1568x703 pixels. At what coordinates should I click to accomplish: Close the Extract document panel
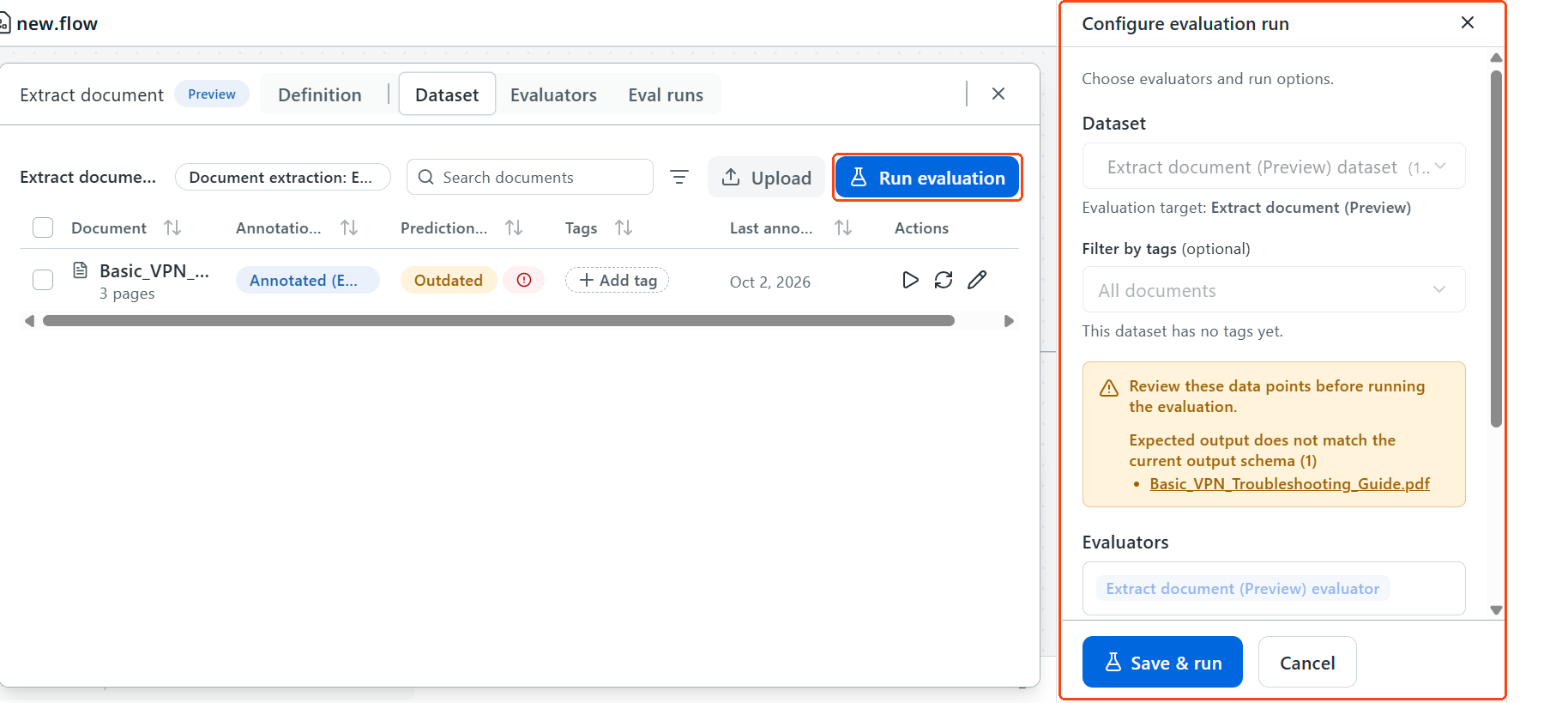[998, 94]
